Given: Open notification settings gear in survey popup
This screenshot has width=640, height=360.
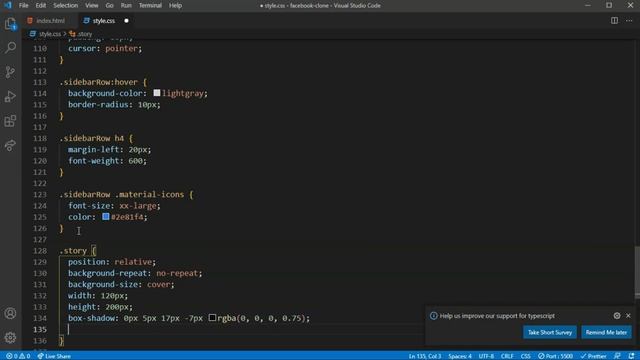Looking at the screenshot, I should click(617, 316).
